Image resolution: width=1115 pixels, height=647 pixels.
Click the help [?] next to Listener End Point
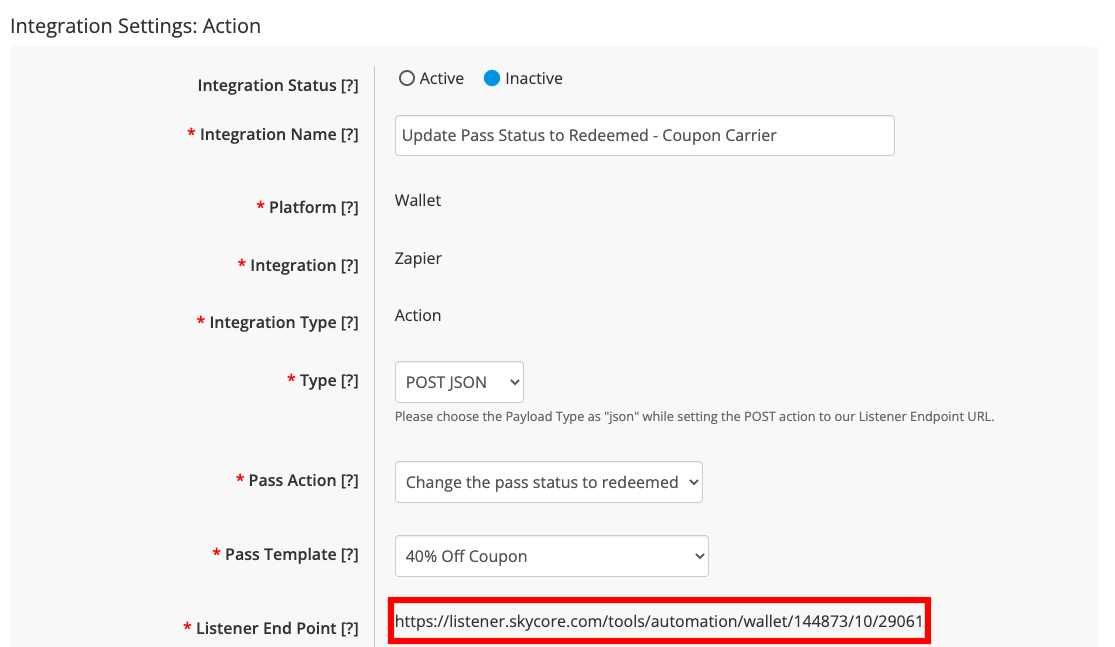point(349,629)
